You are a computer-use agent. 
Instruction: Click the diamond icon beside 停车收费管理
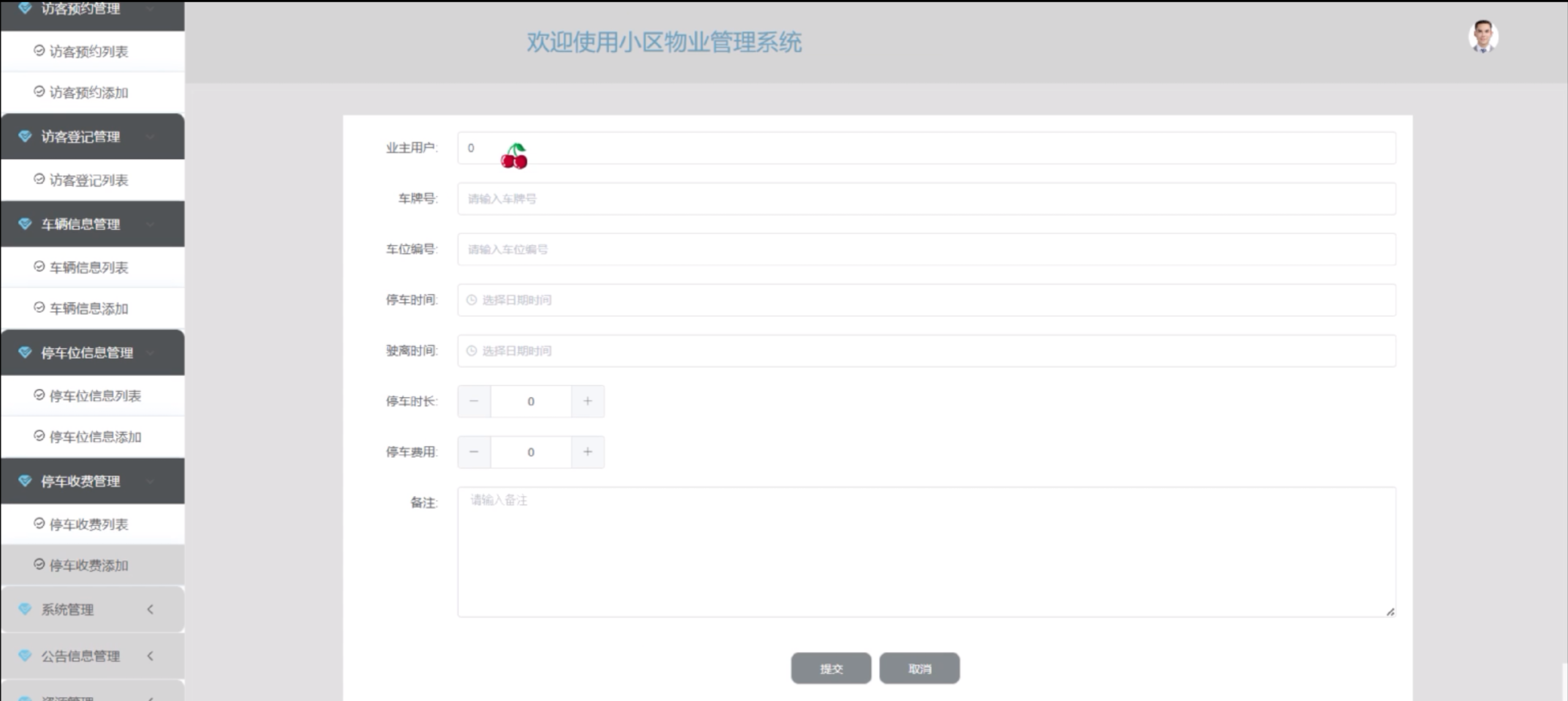(24, 481)
